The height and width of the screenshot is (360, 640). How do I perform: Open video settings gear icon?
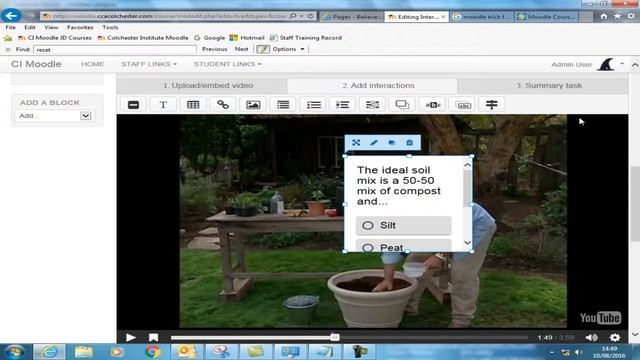[x=615, y=338]
